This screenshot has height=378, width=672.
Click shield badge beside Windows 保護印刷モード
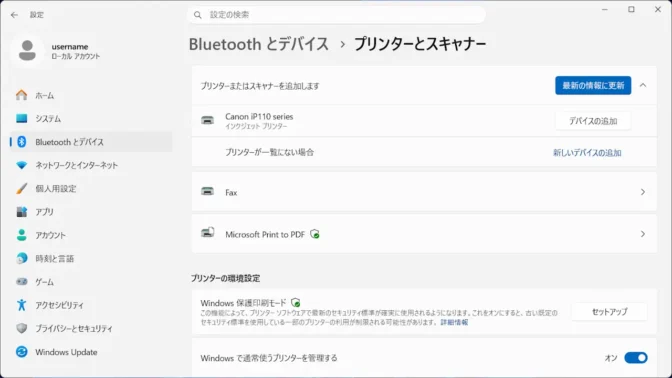coord(296,303)
